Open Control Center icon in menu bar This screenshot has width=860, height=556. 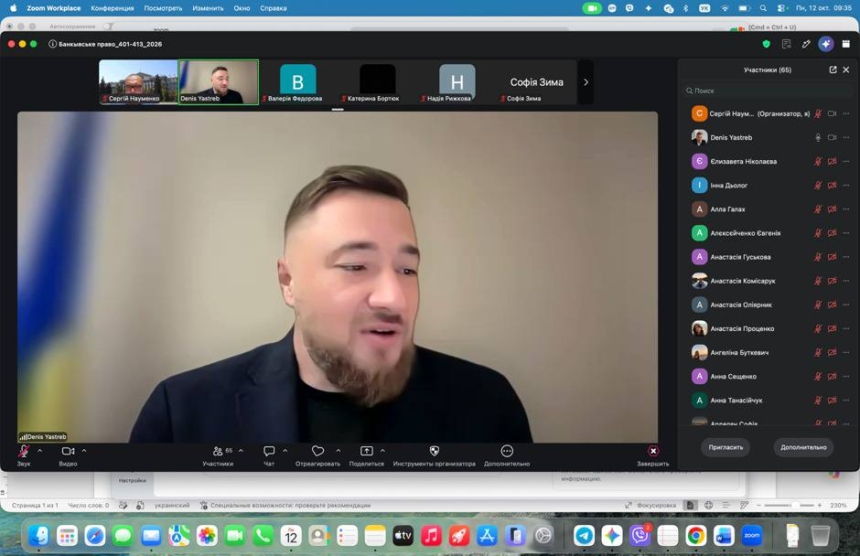(782, 8)
